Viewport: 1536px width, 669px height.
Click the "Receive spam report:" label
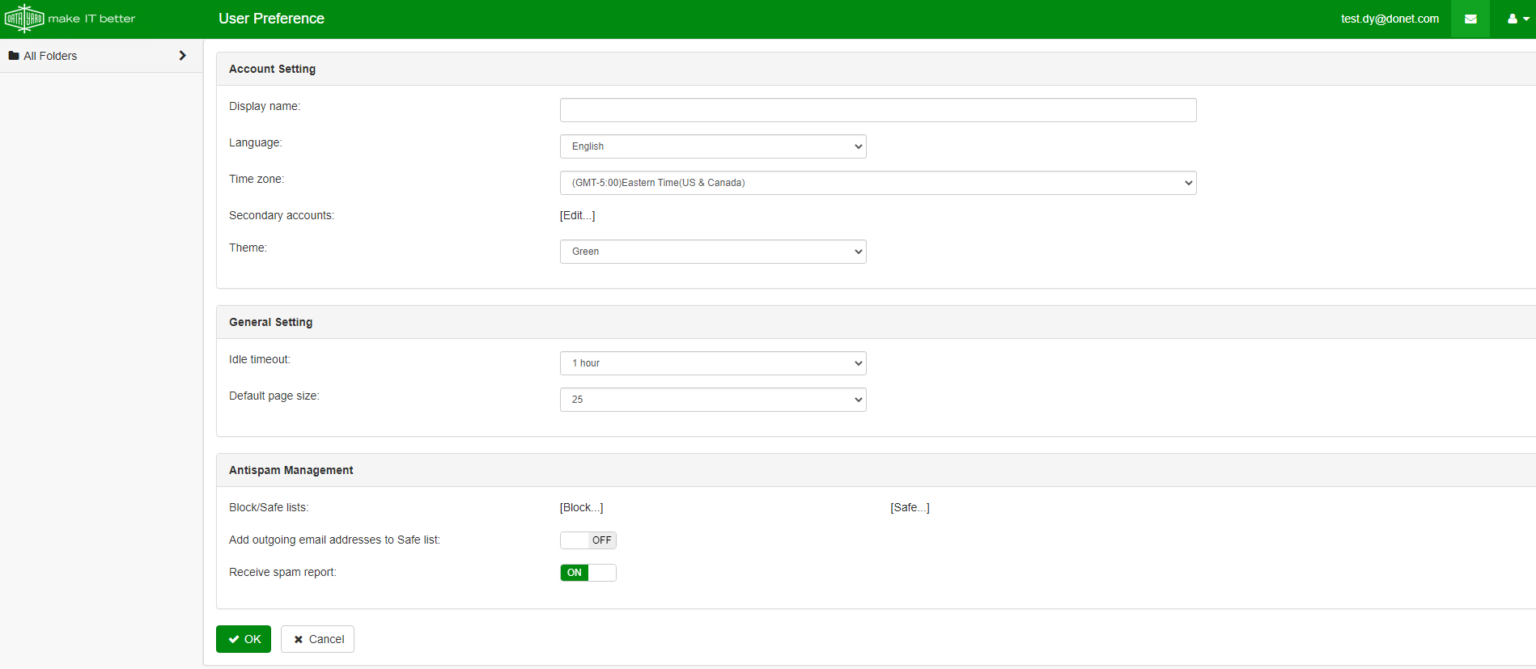click(x=283, y=573)
